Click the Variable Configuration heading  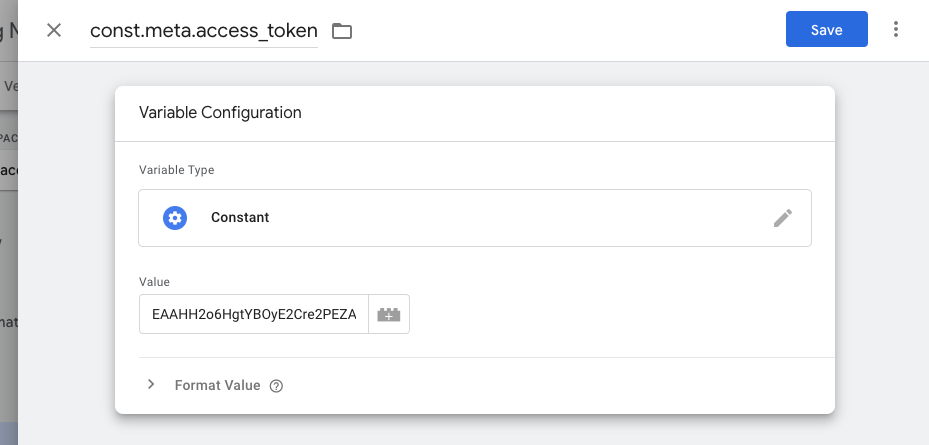click(x=220, y=113)
